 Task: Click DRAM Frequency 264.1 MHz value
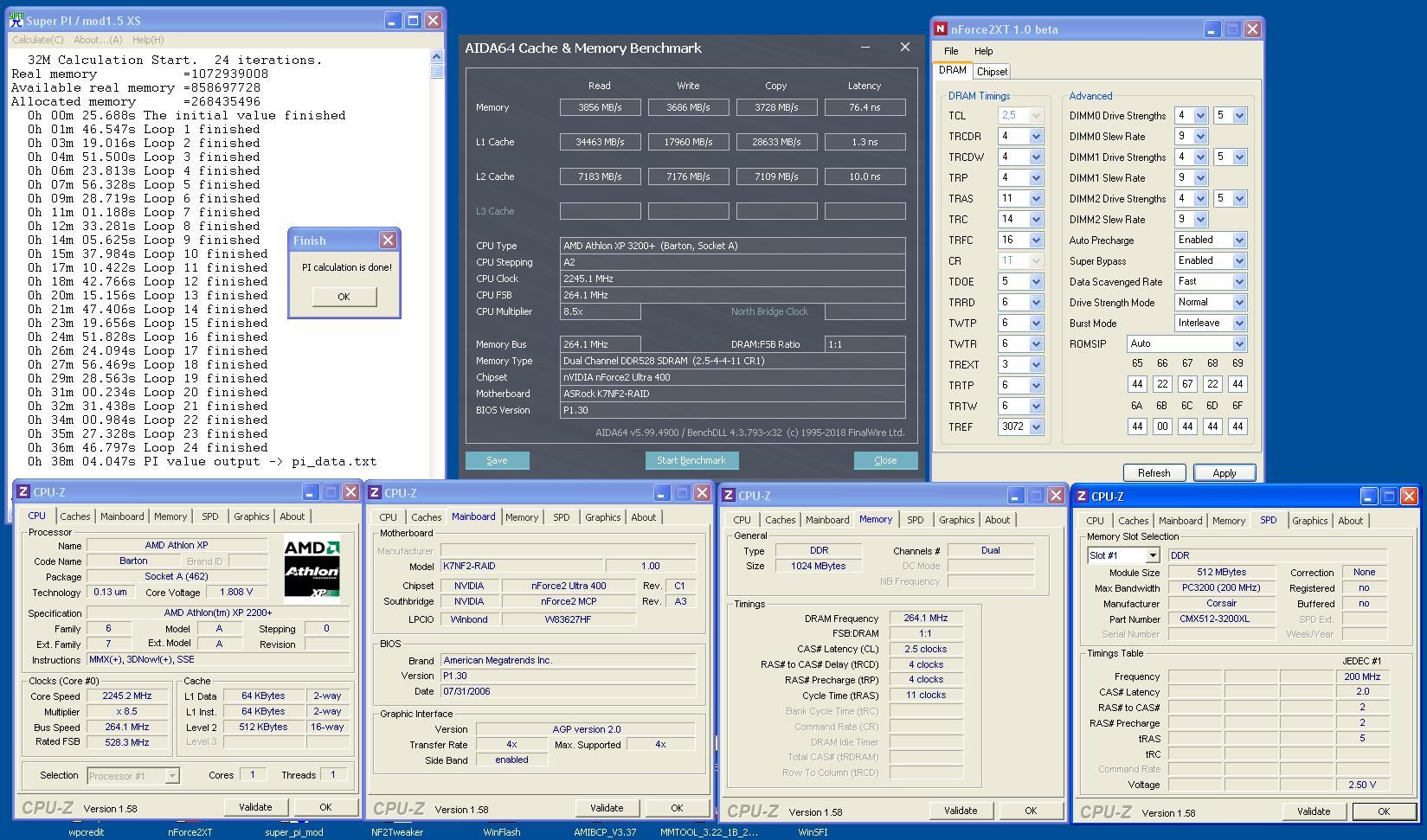point(925,618)
